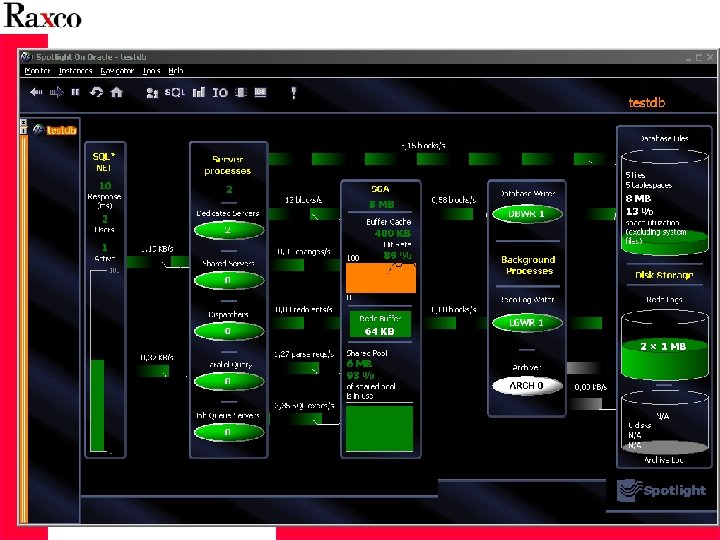The height and width of the screenshot is (540, 720).
Task: Click the pin button on the side pane
Action: (x=23, y=130)
